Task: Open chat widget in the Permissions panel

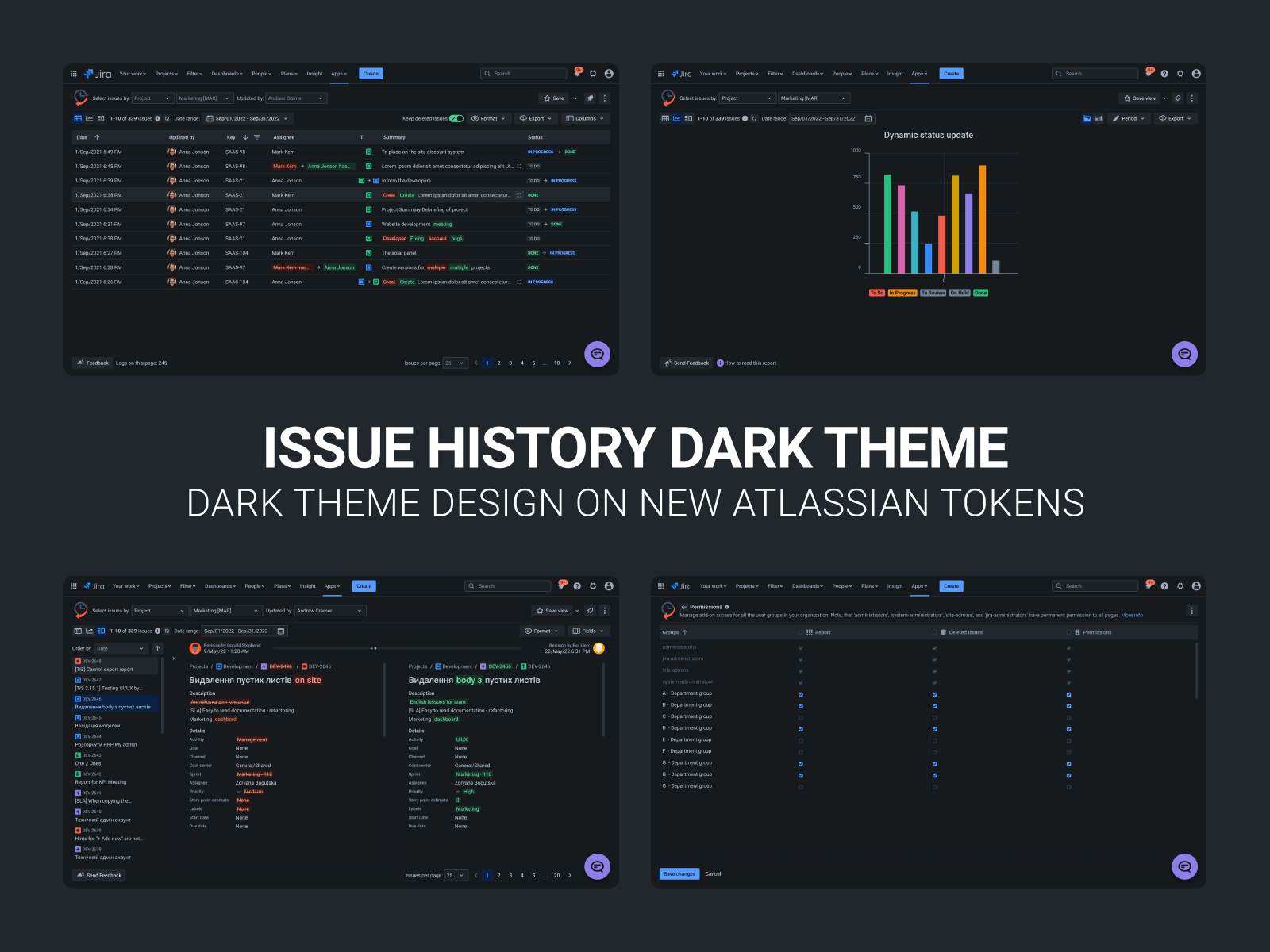Action: click(x=1184, y=866)
